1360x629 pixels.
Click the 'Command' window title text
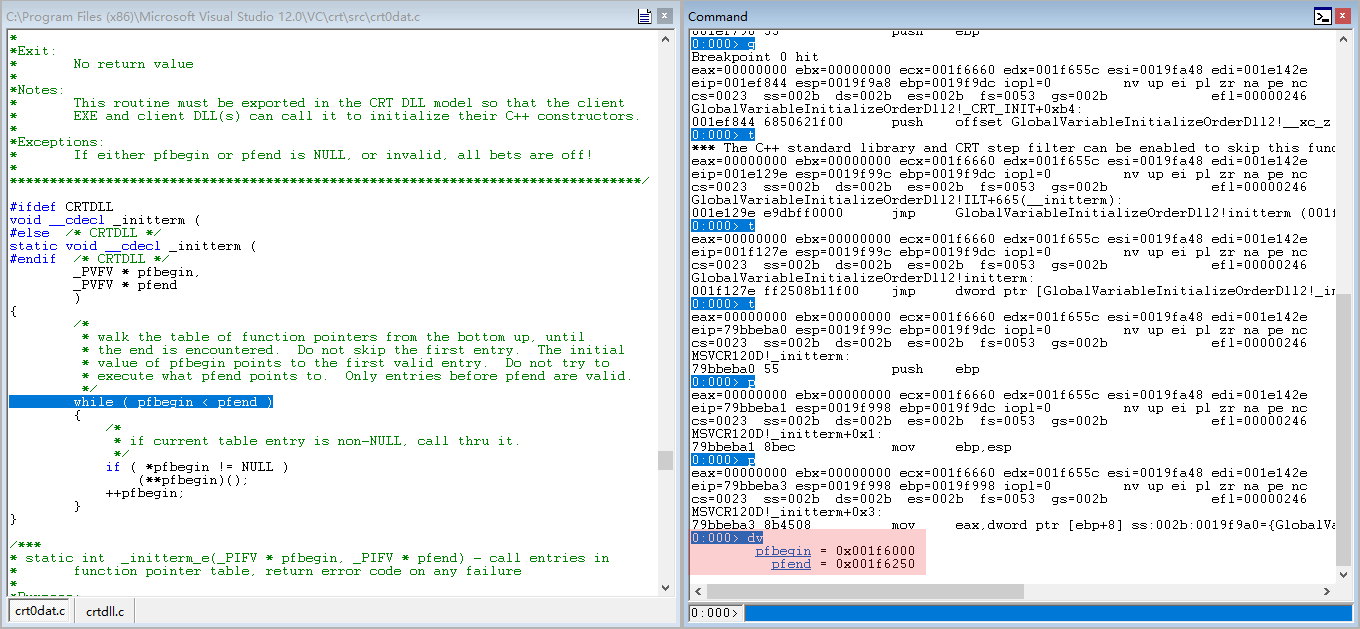pos(718,17)
